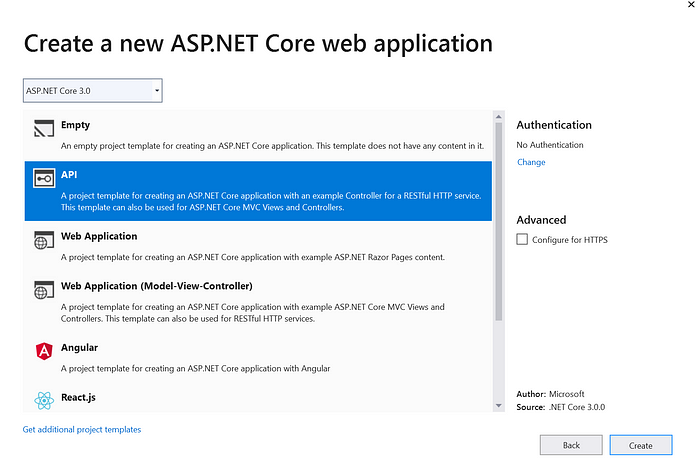Select the Empty template icon
This screenshot has height=460, width=700.
[44, 128]
